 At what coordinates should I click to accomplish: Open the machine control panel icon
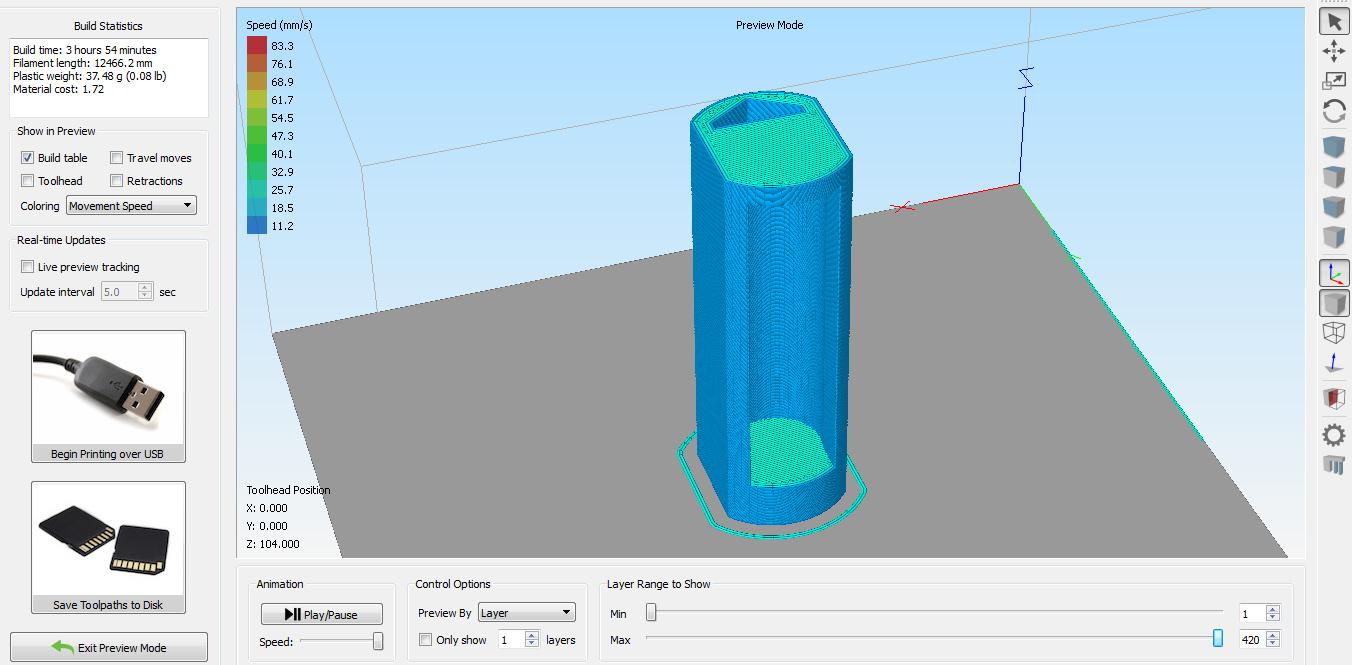coord(1334,465)
